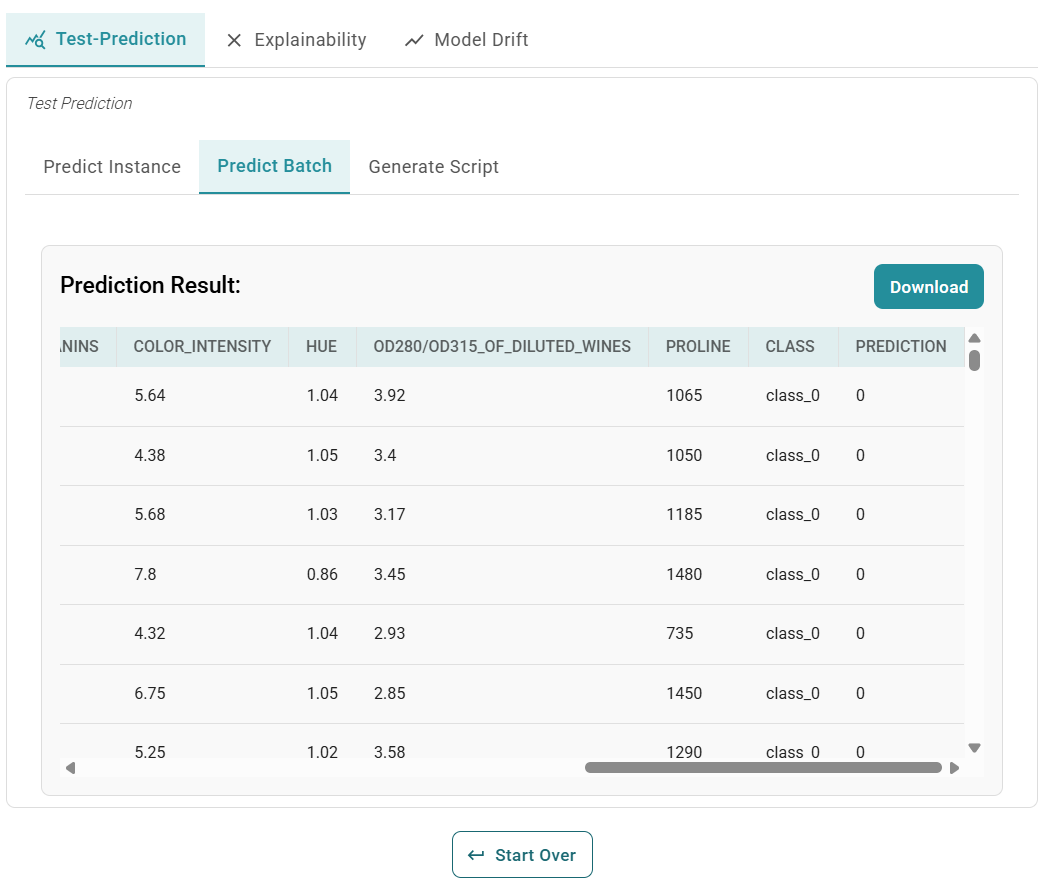Click the COLOR_INTENSITY column header
The width and height of the screenshot is (1047, 885).
coord(202,347)
